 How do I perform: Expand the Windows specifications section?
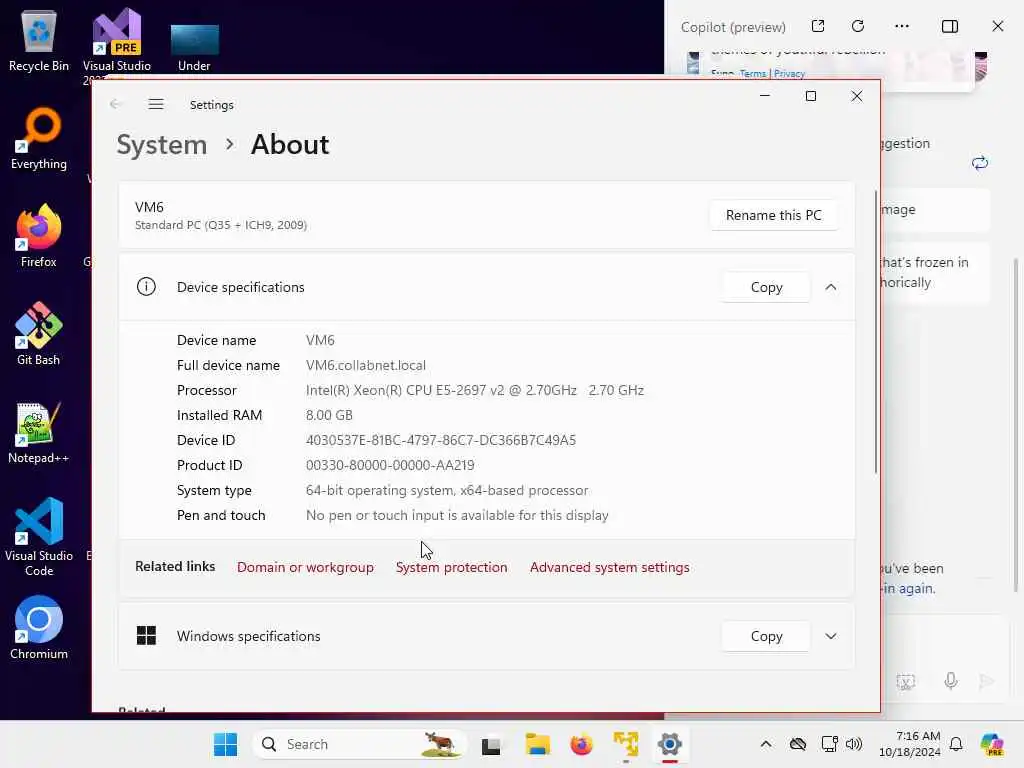[x=831, y=636]
